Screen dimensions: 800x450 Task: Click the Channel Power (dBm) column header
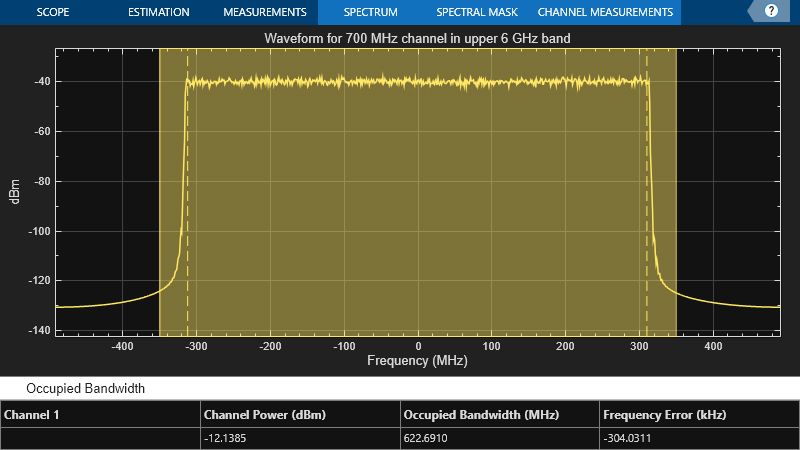point(265,414)
